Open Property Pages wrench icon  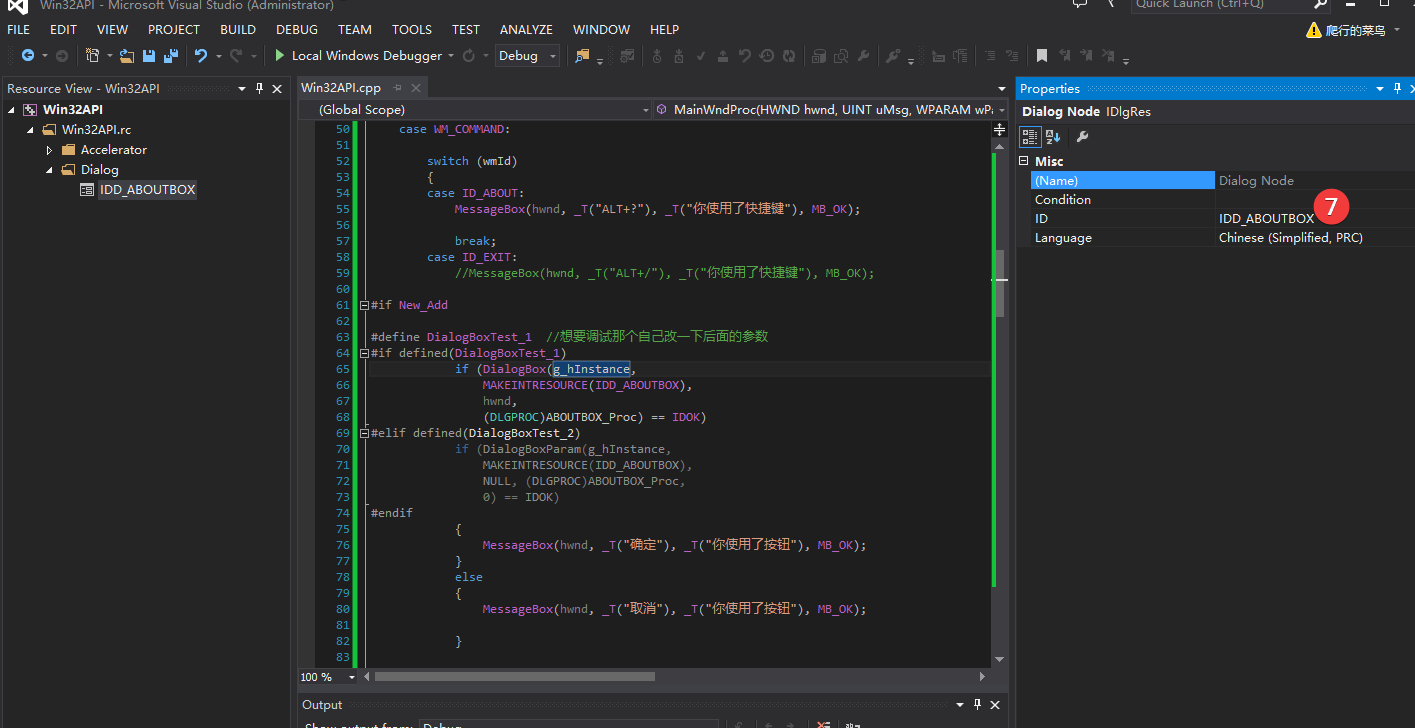(x=1082, y=137)
